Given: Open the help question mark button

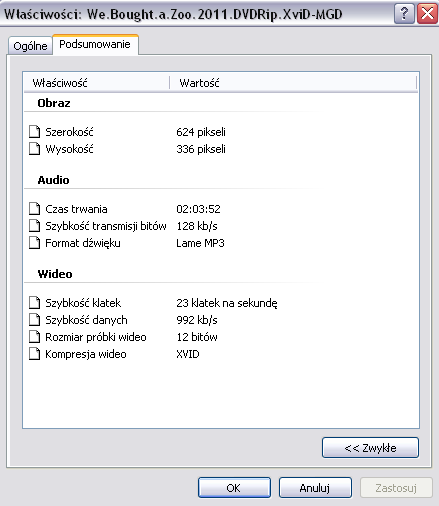Looking at the screenshot, I should pos(404,14).
